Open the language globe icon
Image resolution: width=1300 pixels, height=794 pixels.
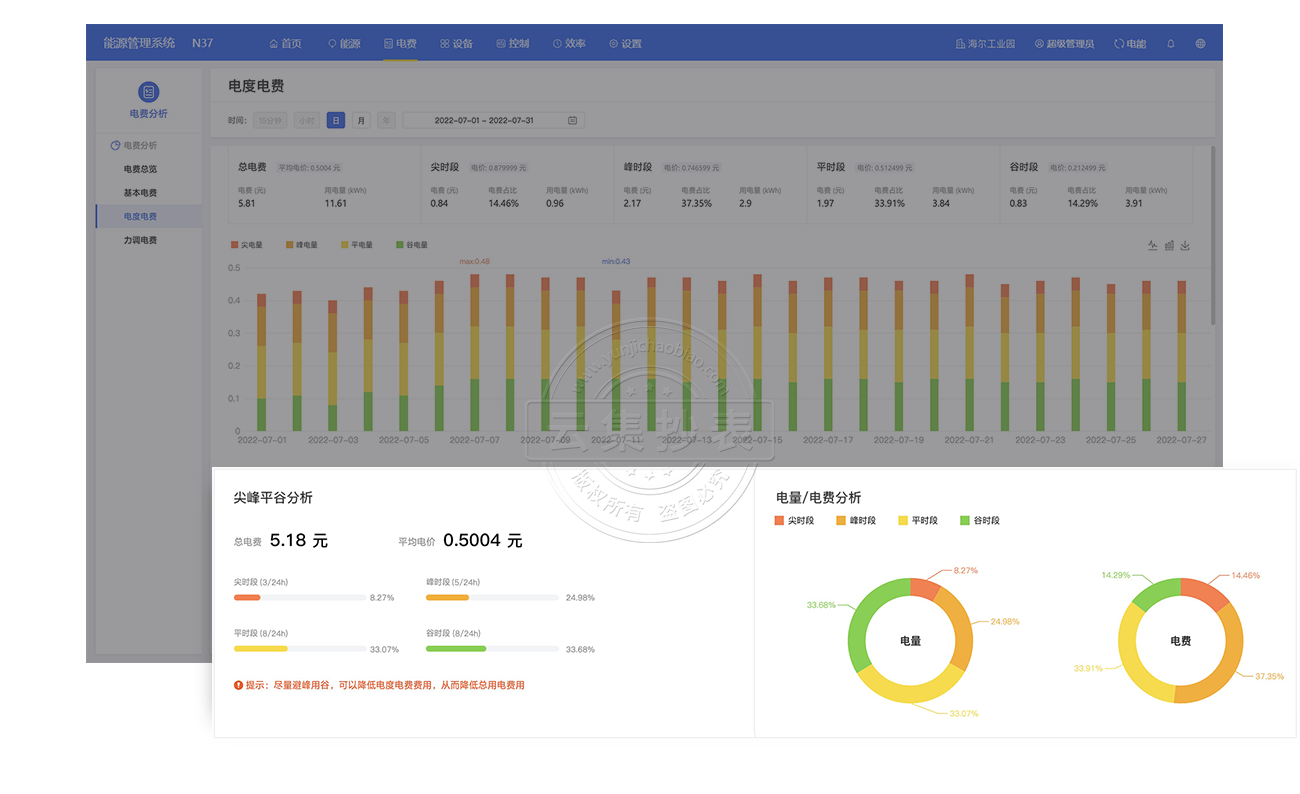coord(1200,44)
